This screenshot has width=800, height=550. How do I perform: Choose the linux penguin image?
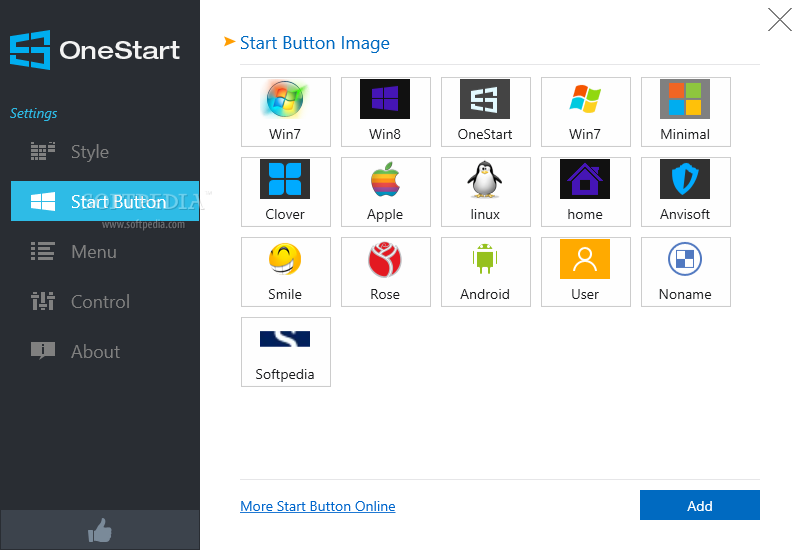click(486, 192)
